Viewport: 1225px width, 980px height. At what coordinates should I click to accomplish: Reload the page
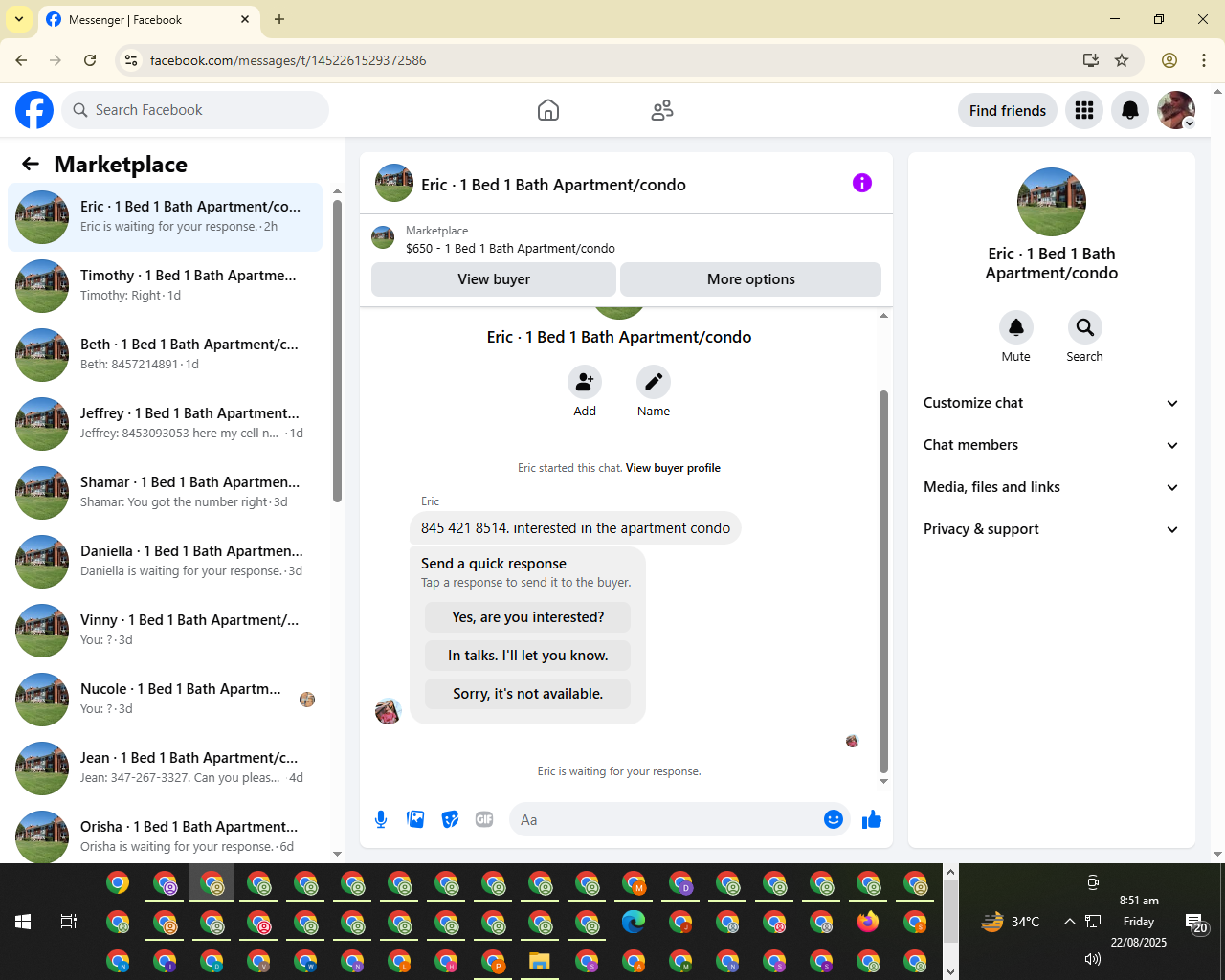(90, 60)
